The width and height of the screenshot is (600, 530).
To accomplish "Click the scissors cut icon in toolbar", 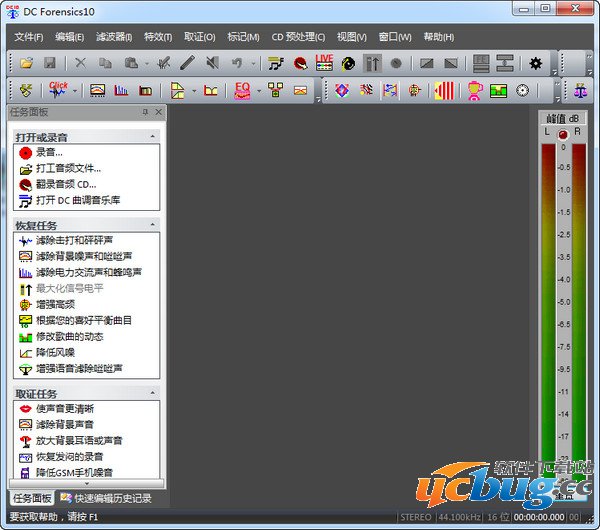I will point(81,63).
